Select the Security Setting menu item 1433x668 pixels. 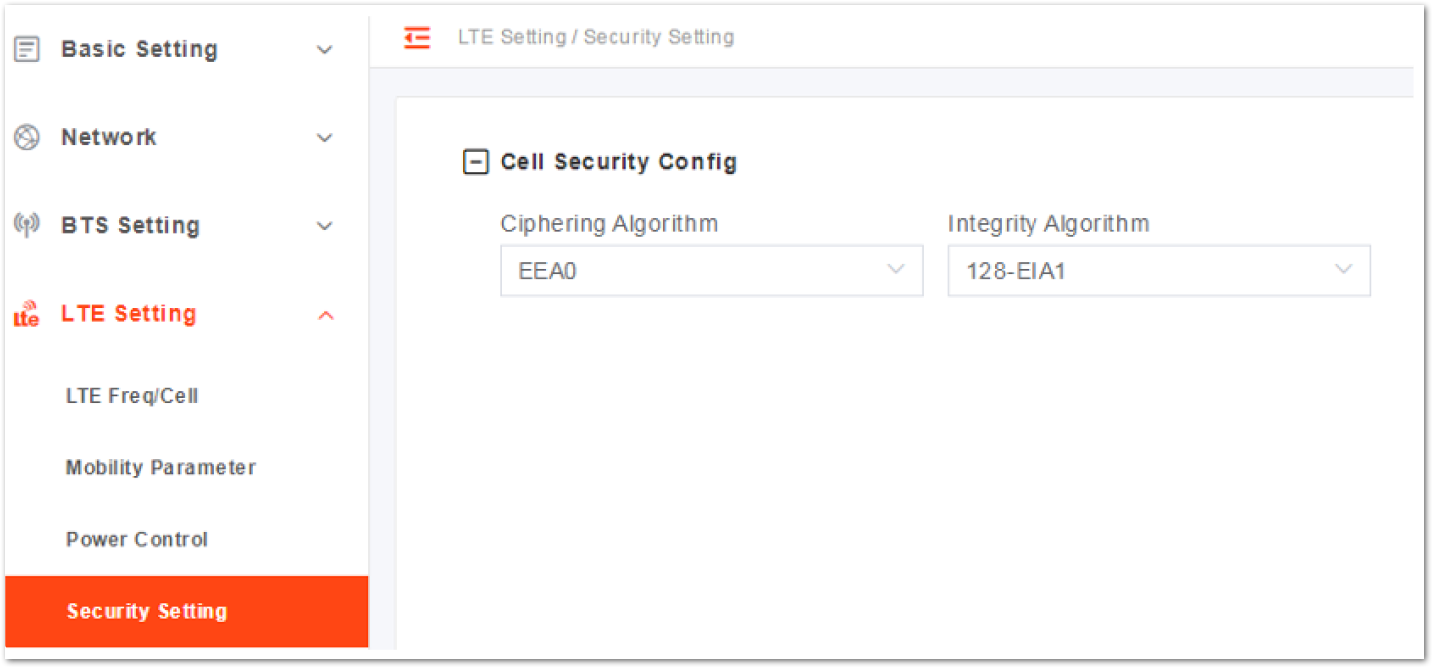click(186, 611)
